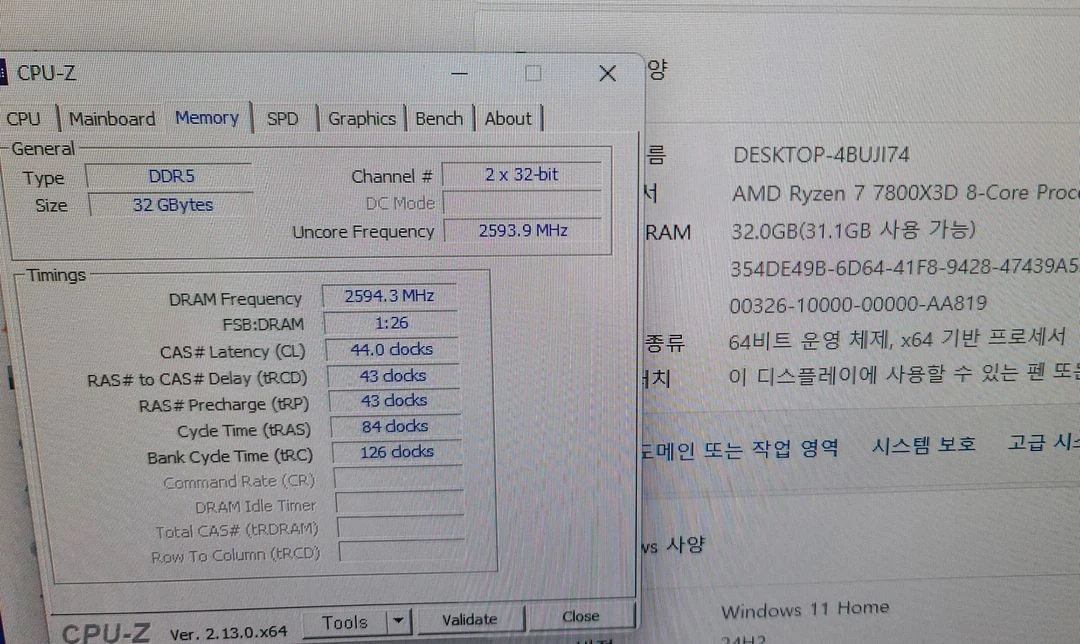Click the Close button in CPU-Z
The height and width of the screenshot is (644, 1080).
[x=580, y=616]
